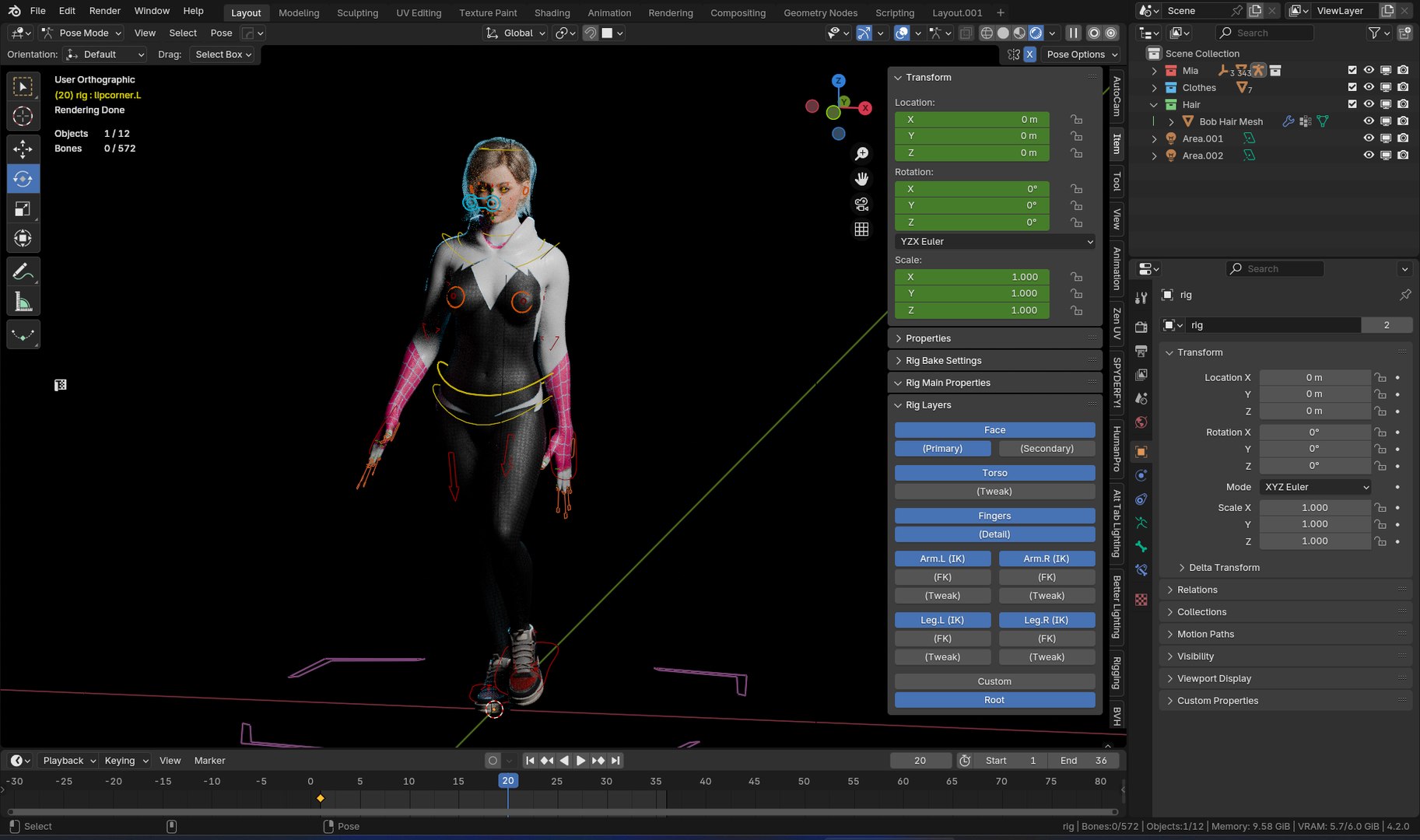Viewport: 1420px width, 840px height.
Task: Open the World properties tab icon
Action: pos(1141,422)
